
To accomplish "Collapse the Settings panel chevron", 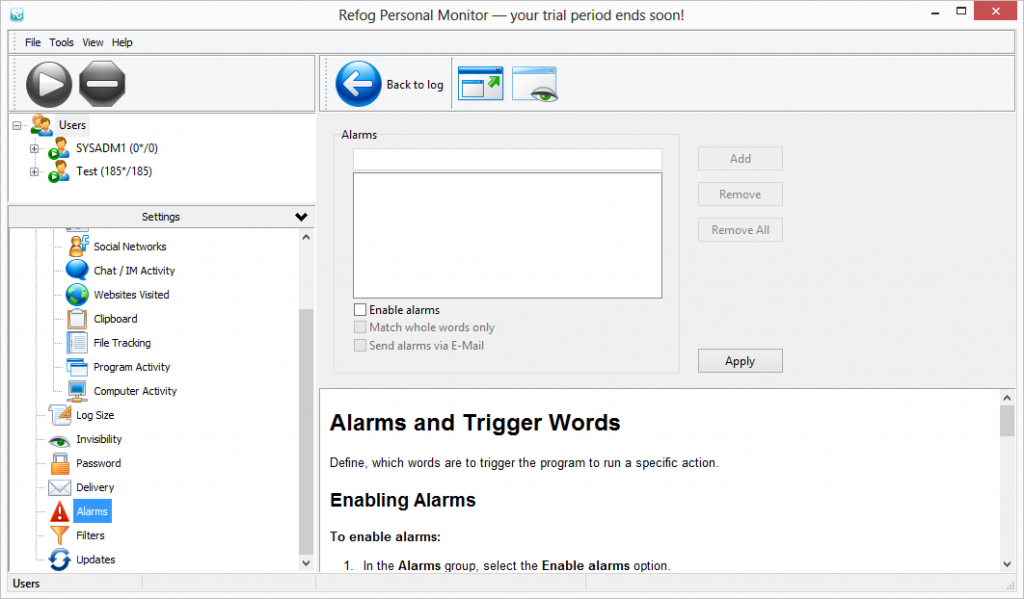I will 301,217.
